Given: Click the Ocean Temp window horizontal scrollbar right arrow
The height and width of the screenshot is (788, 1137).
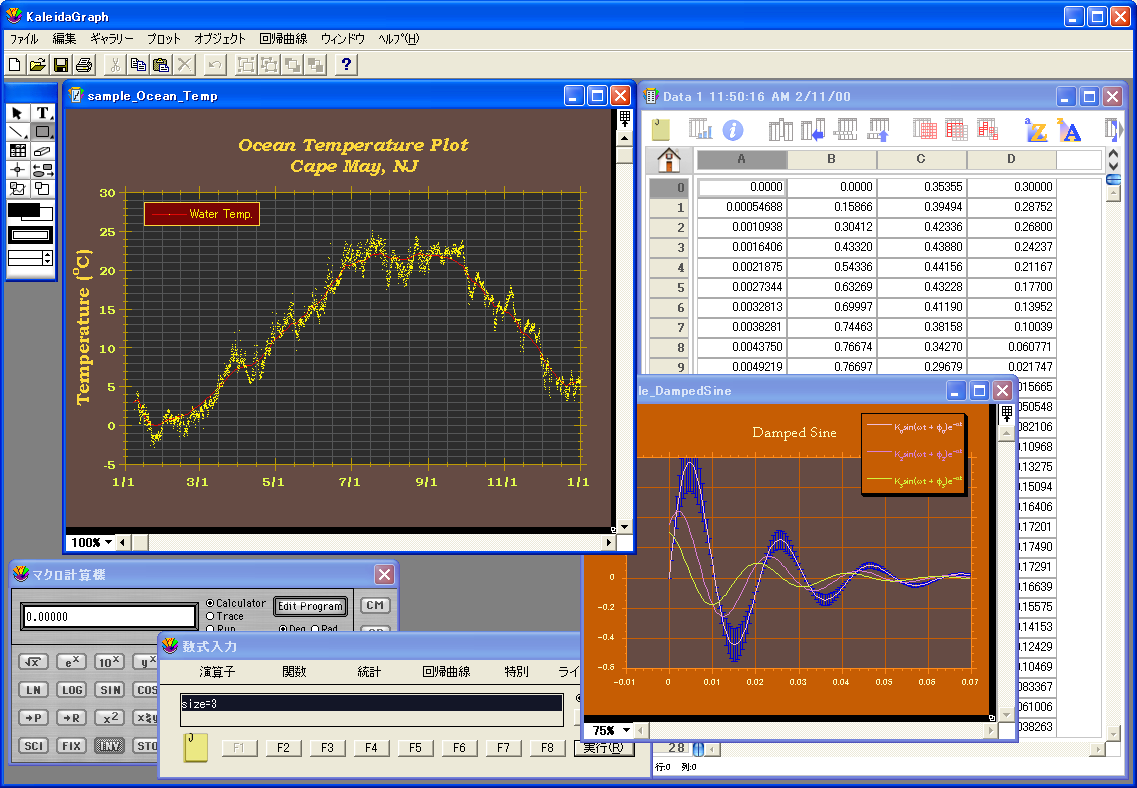Looking at the screenshot, I should pos(608,542).
